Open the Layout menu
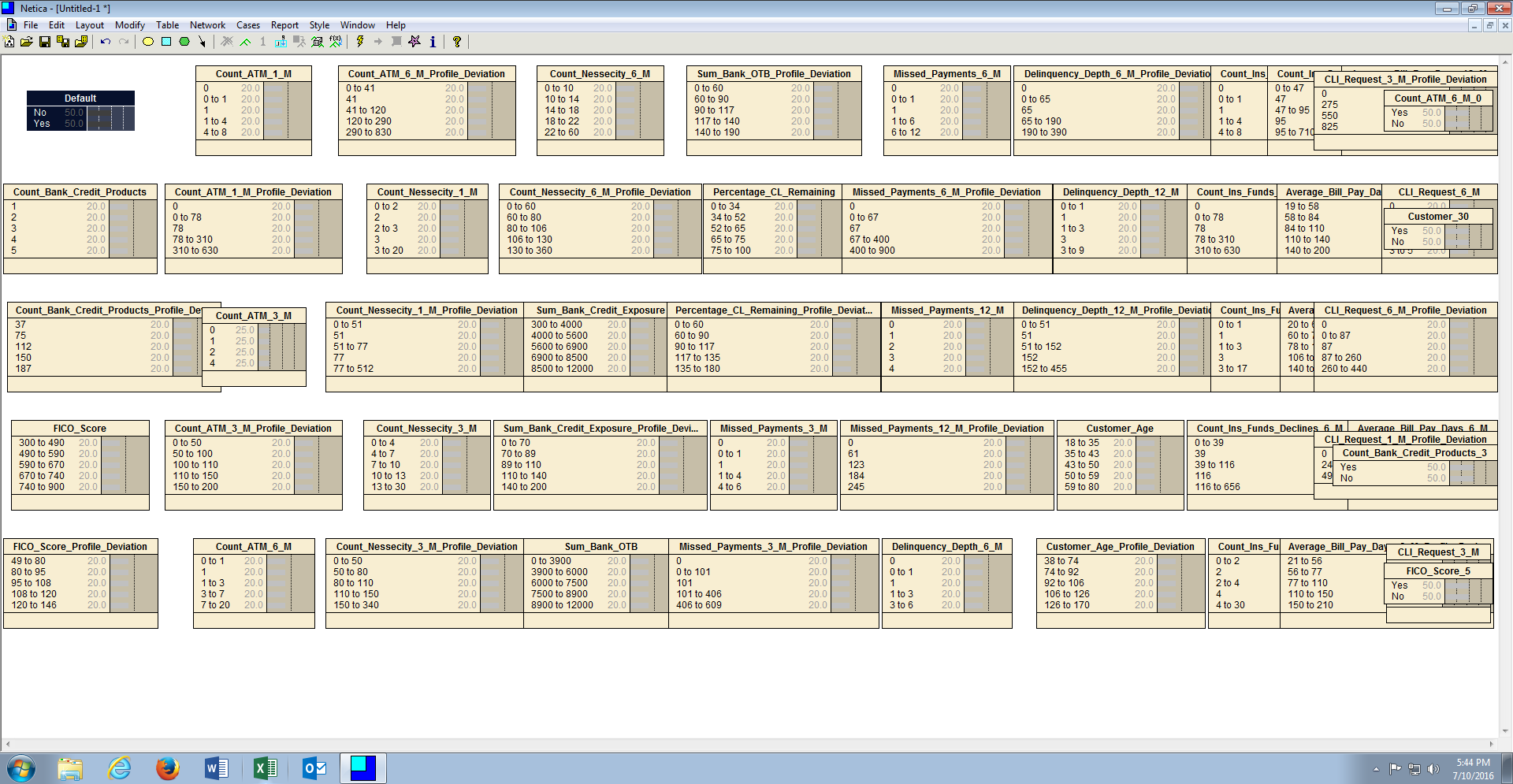The height and width of the screenshot is (784, 1513). click(90, 25)
